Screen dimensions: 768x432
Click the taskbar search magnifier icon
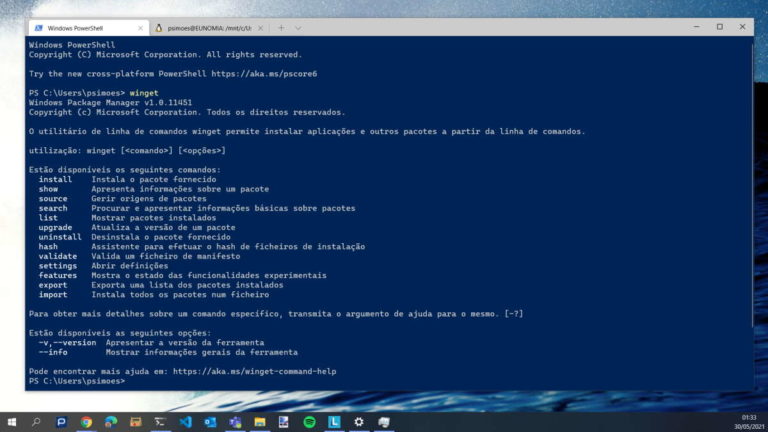coord(37,422)
